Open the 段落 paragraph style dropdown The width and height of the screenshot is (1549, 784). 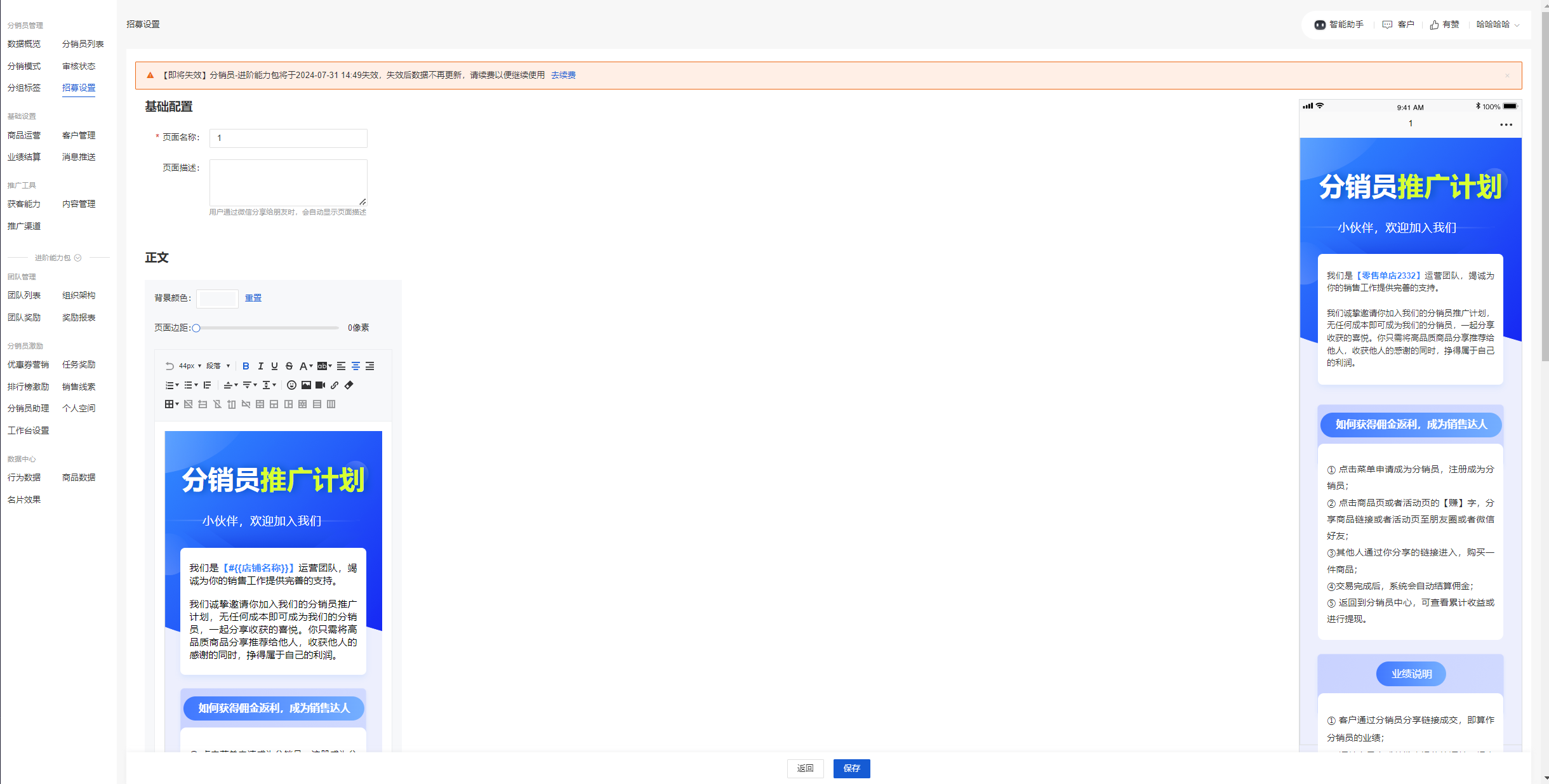click(218, 366)
